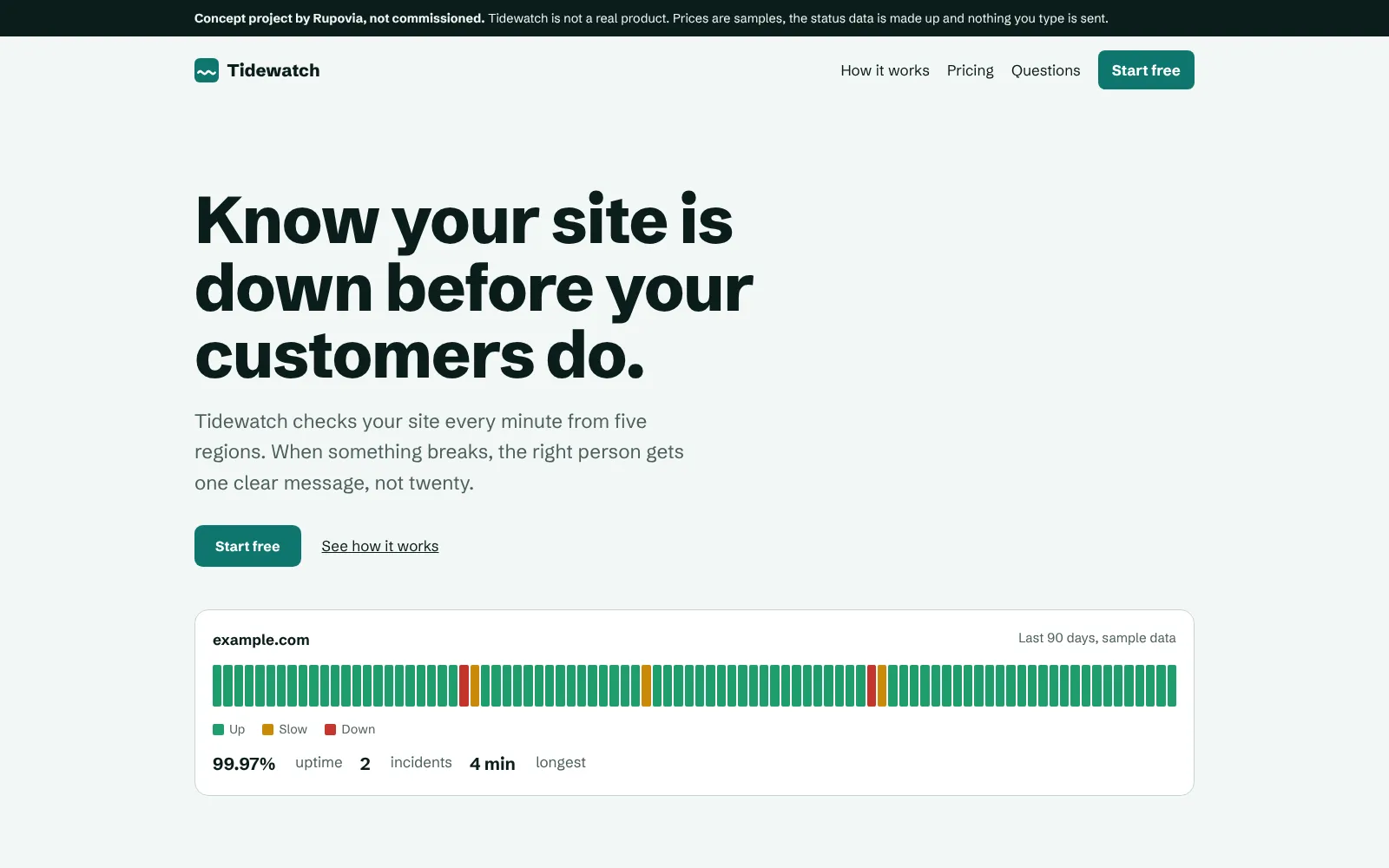
Task: Click the amber Slow legend swatch
Action: point(267,729)
